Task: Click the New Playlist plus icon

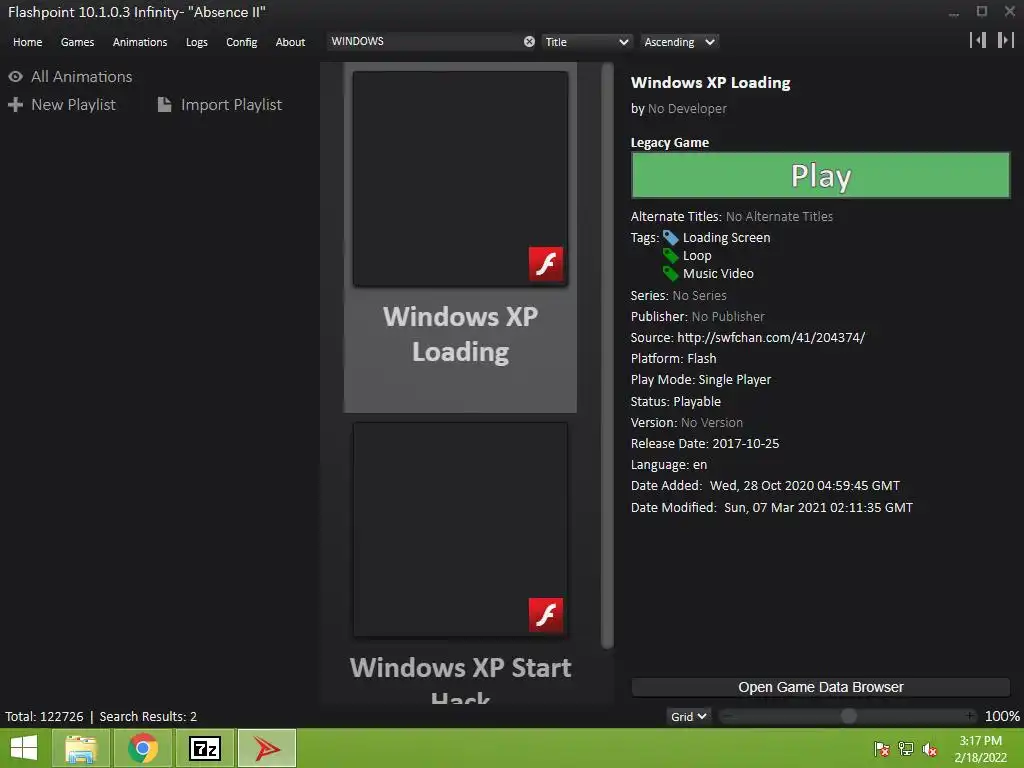Action: tap(16, 104)
